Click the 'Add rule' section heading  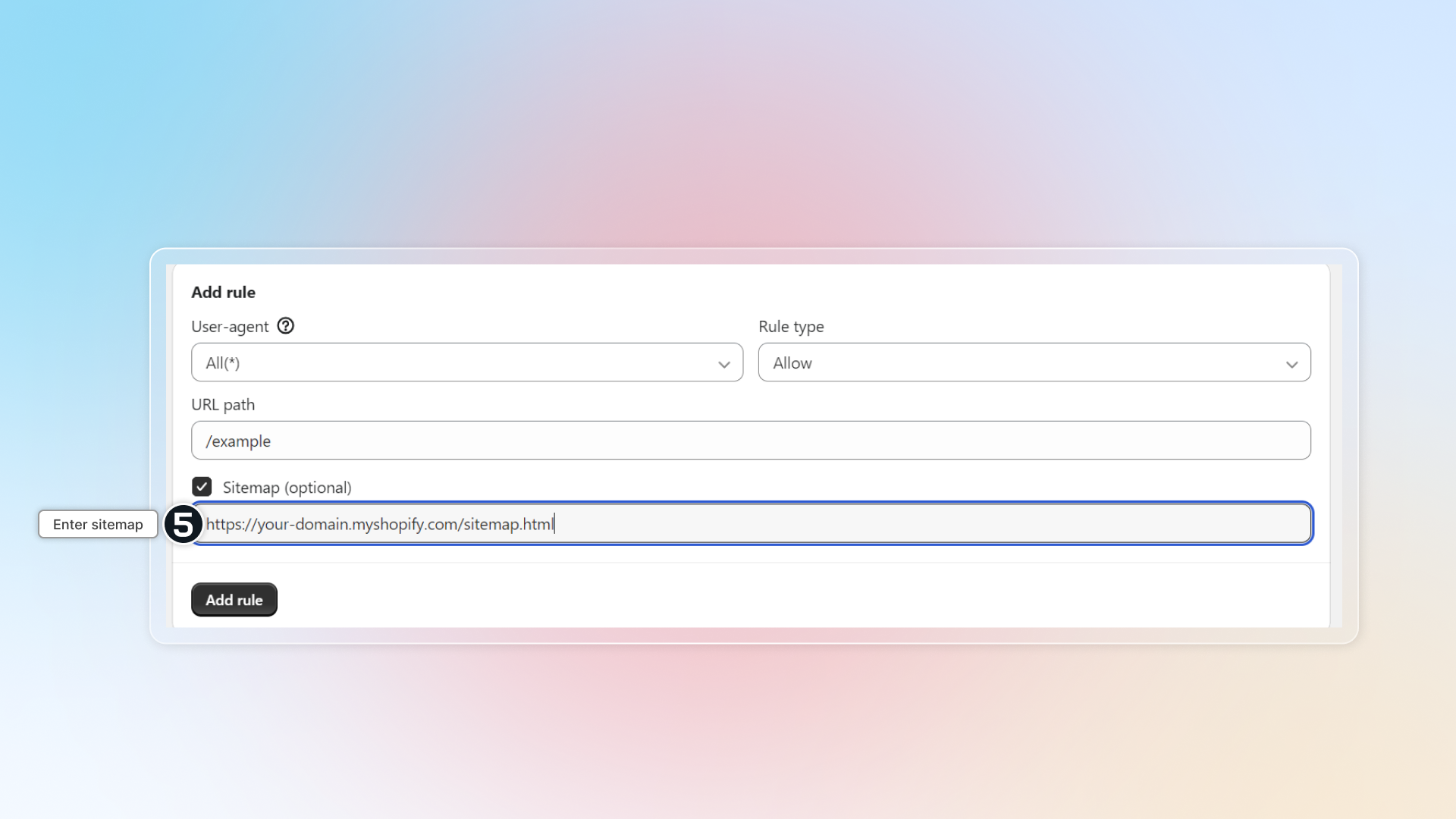click(x=223, y=292)
